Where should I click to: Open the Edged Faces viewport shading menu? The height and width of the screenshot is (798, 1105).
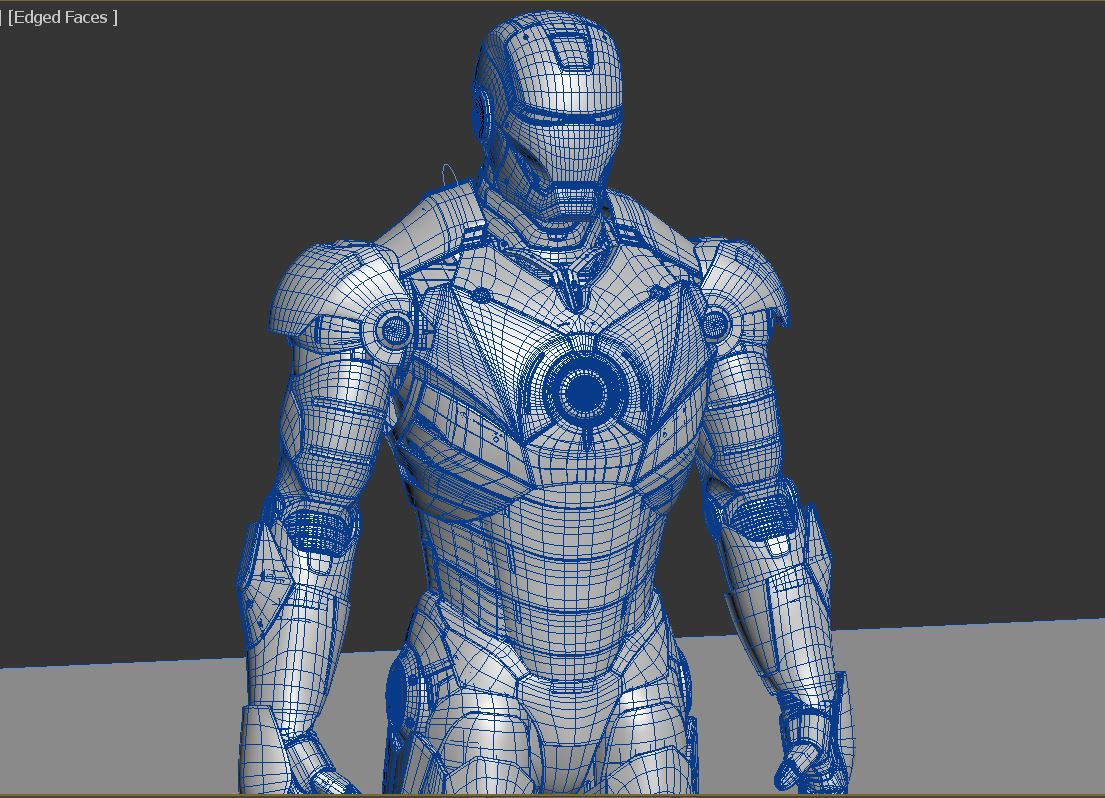(62, 18)
